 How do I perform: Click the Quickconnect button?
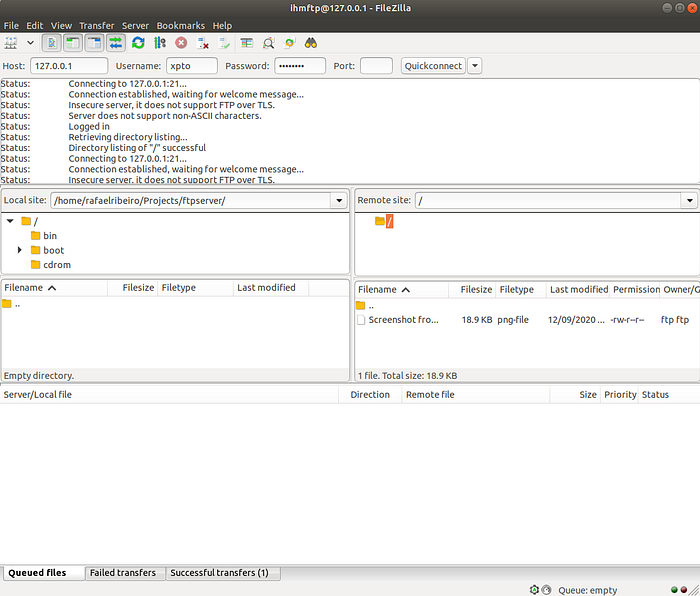pos(433,66)
